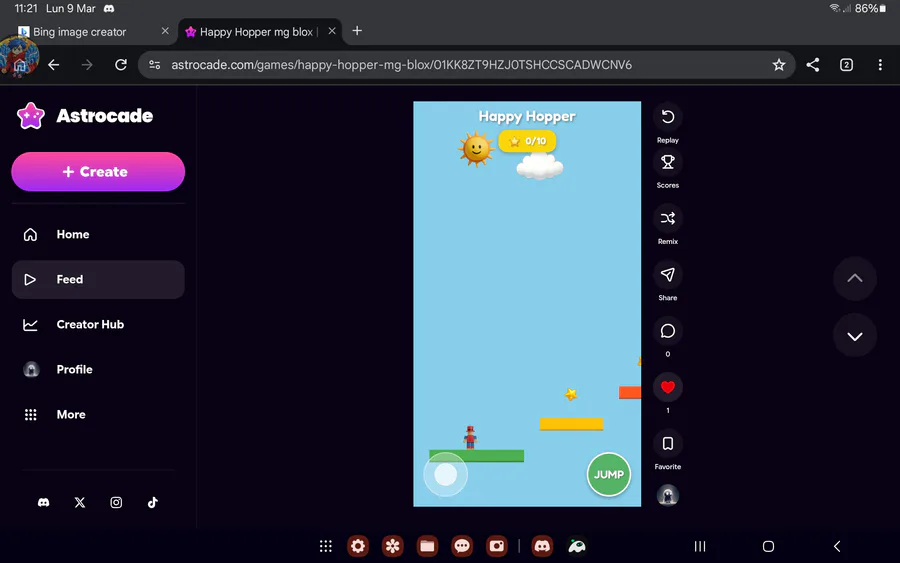Screen dimensions: 900x563
Task: Click the yellow star collectible in game
Action: (571, 394)
